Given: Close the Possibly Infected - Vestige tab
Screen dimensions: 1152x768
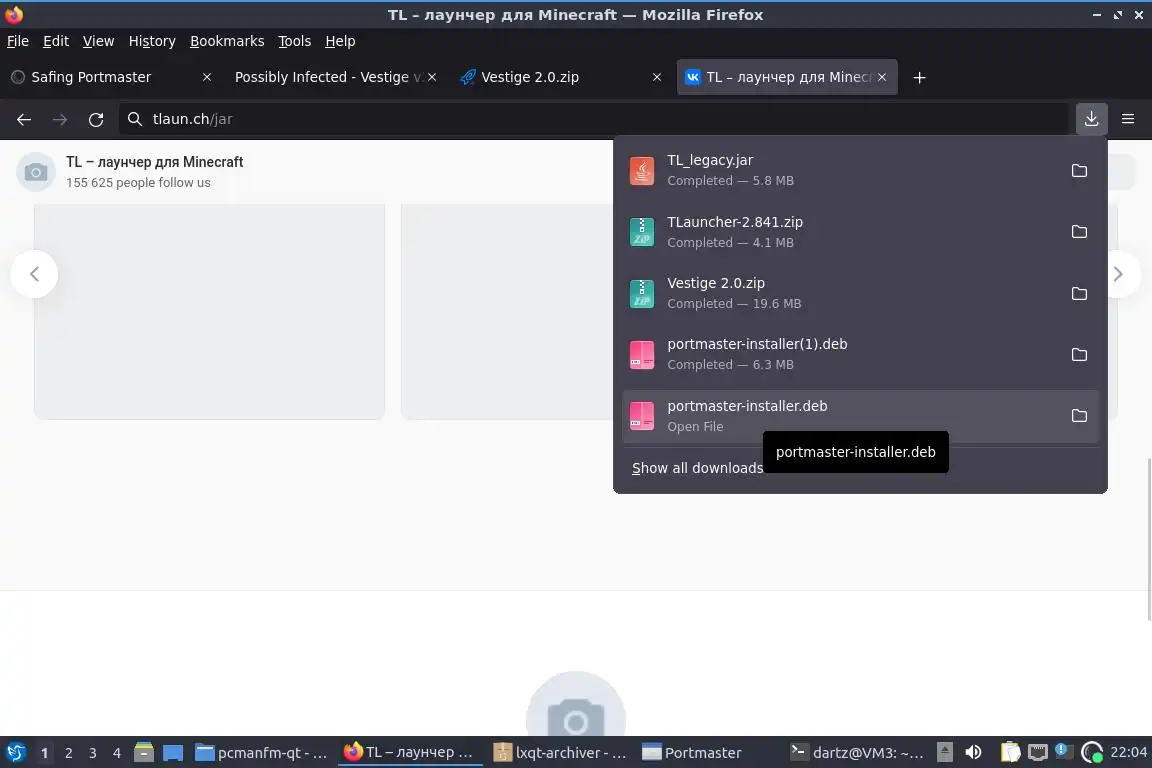Looking at the screenshot, I should pyautogui.click(x=432, y=77).
